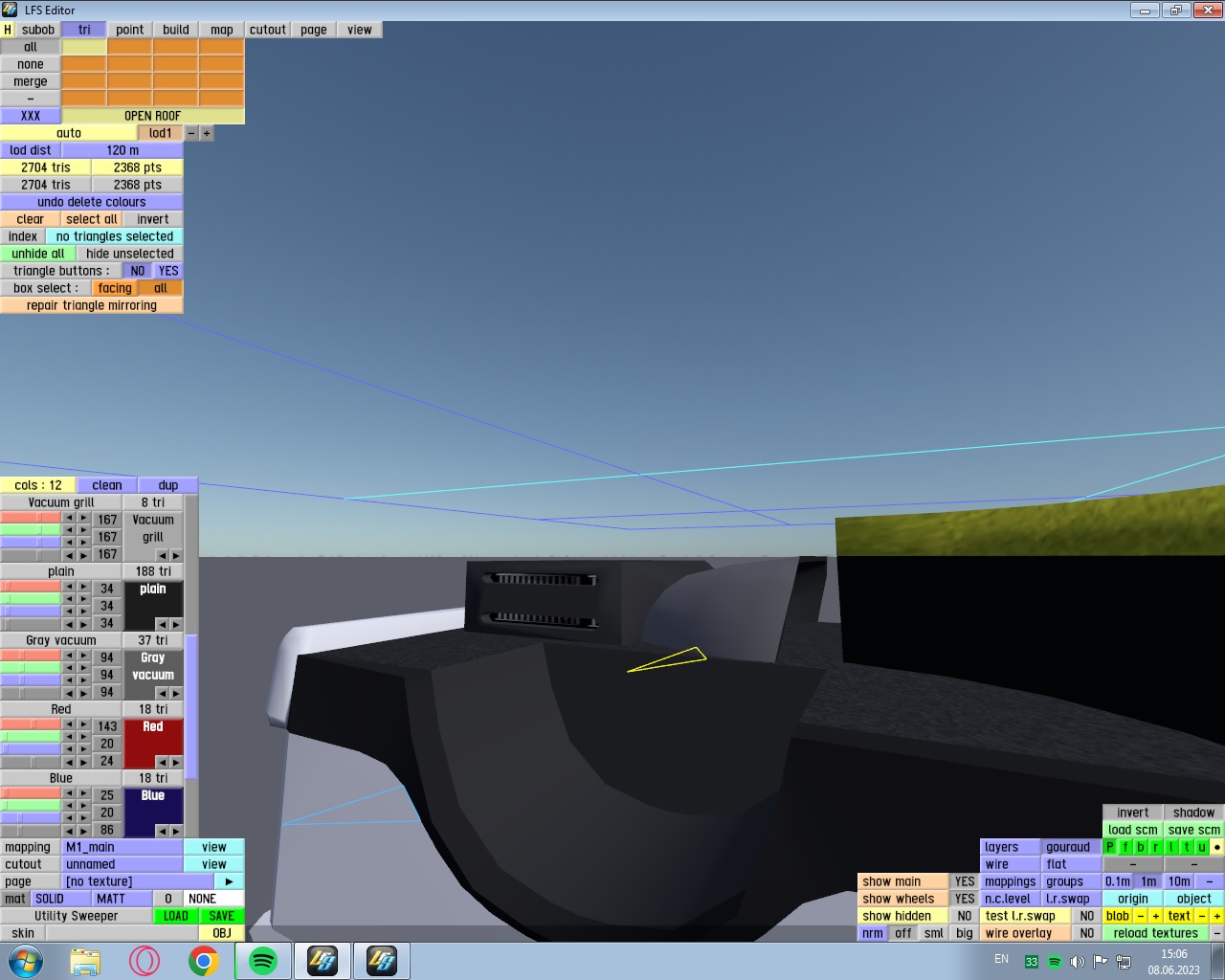Switch to the point tab

(130, 30)
